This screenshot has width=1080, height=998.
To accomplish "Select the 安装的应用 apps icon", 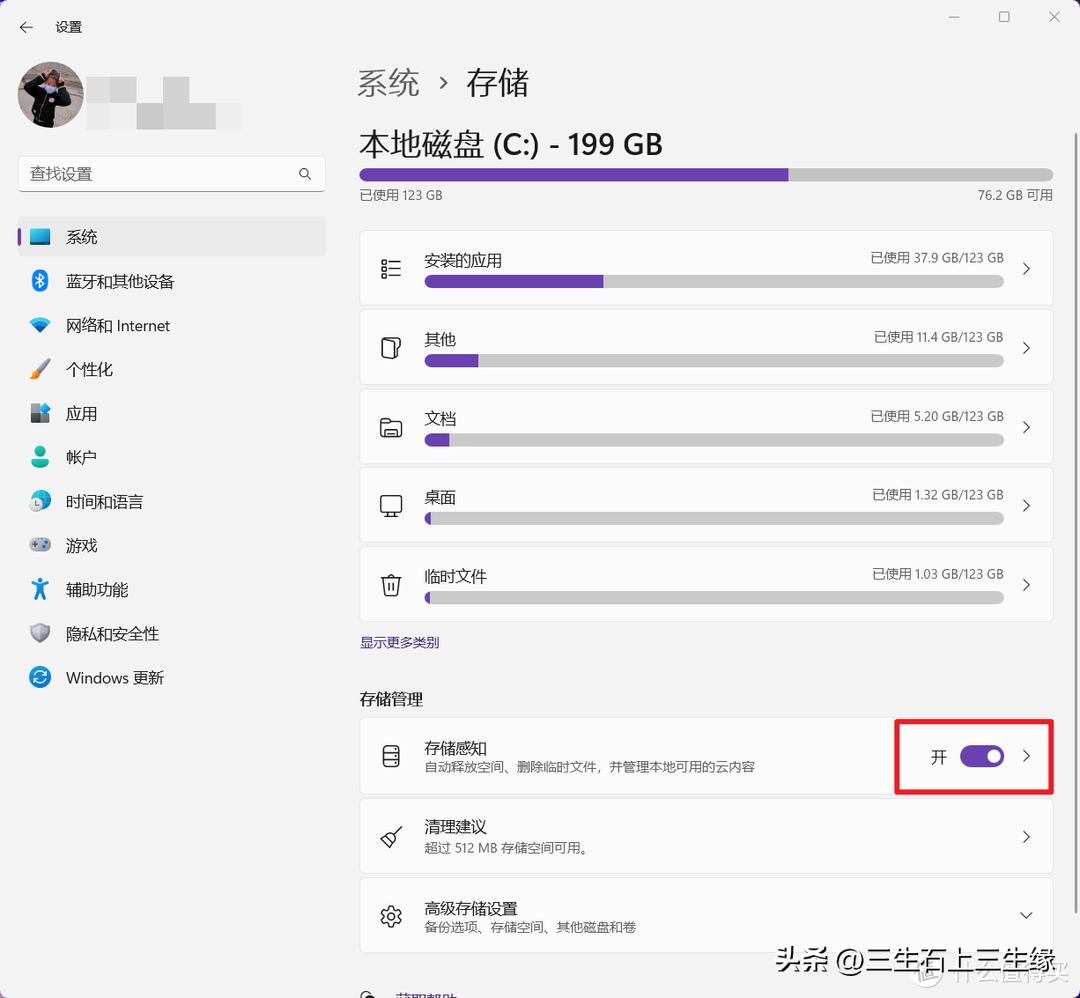I will (x=391, y=267).
